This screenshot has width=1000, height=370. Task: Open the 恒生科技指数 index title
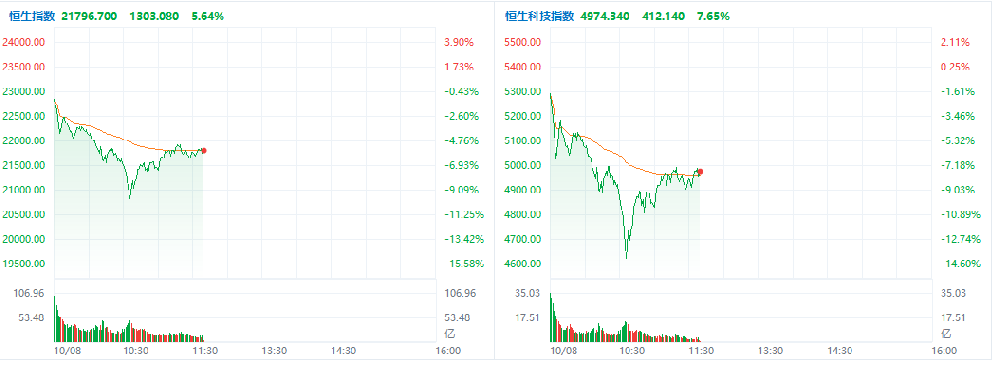click(x=540, y=16)
